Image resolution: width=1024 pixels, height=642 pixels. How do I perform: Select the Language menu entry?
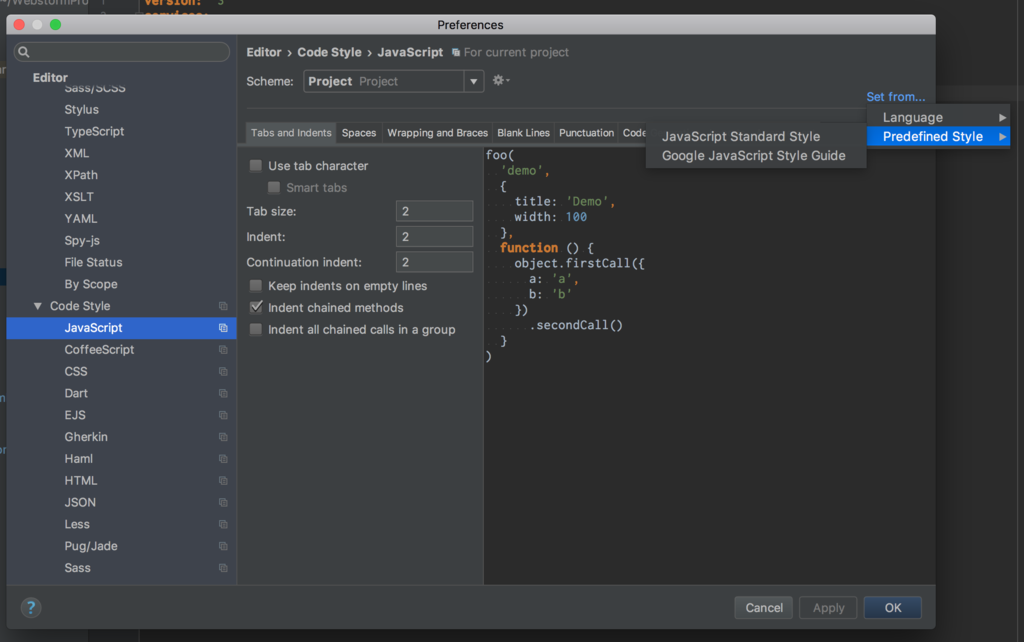click(x=938, y=118)
